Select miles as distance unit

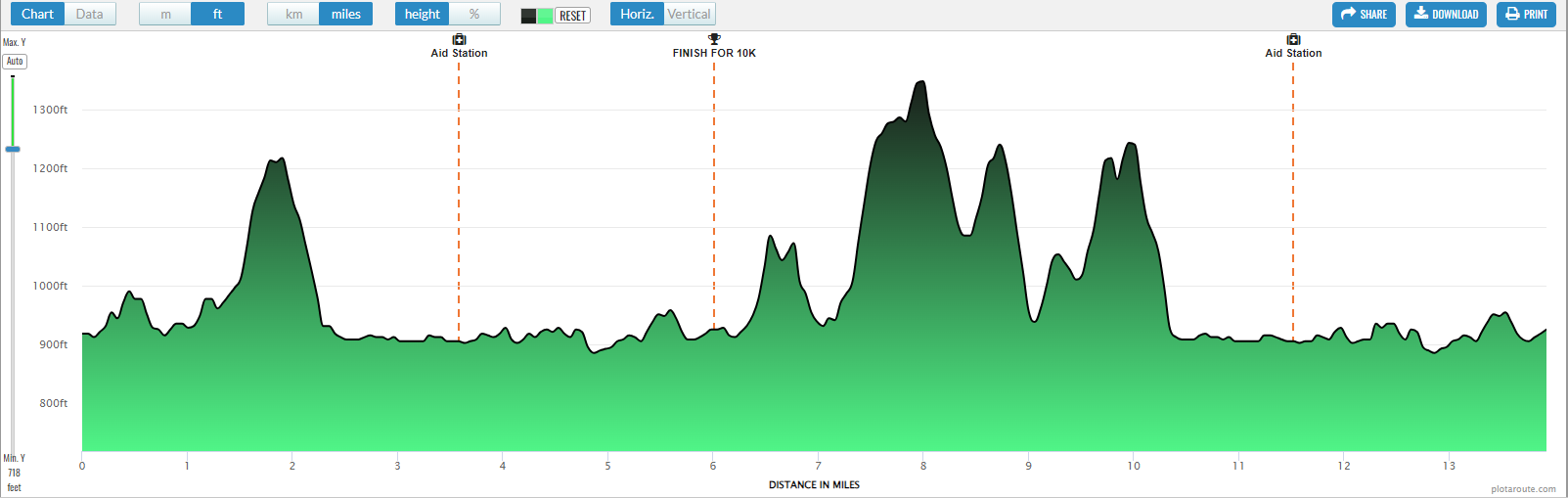(x=345, y=15)
